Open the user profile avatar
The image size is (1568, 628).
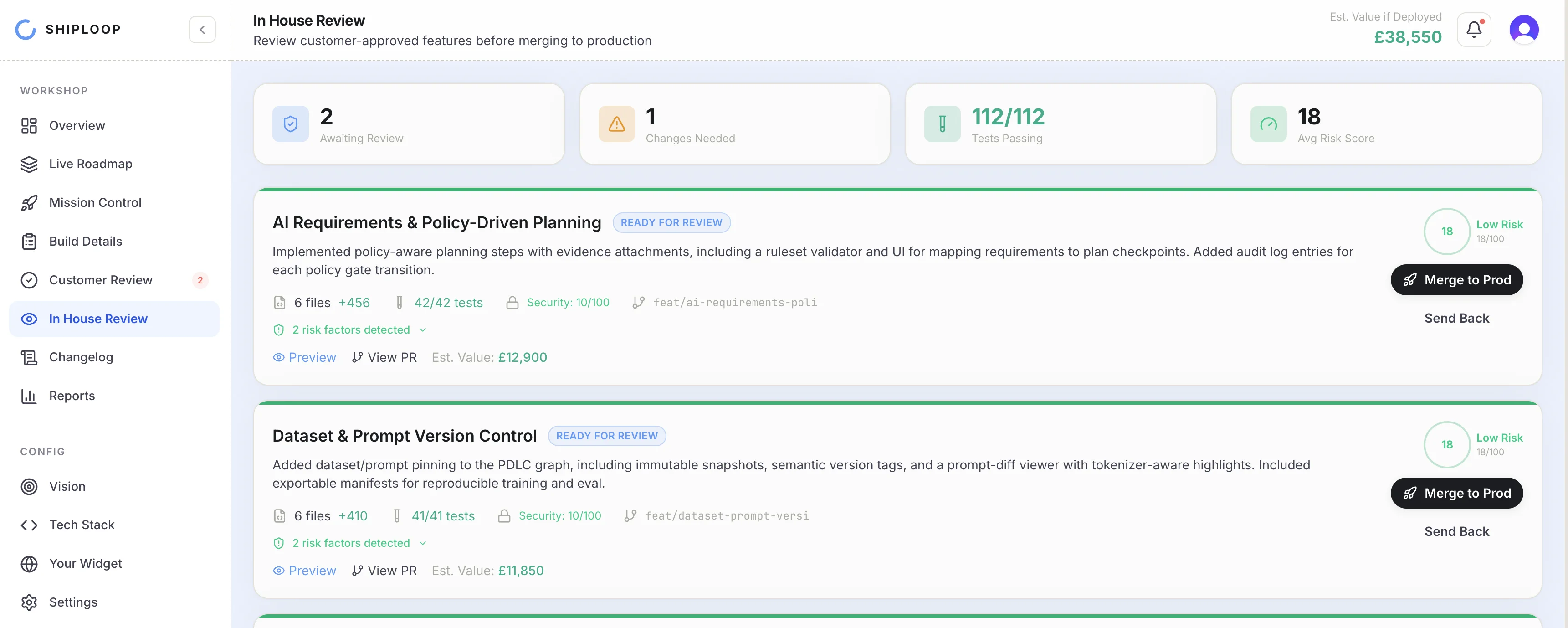1524,29
